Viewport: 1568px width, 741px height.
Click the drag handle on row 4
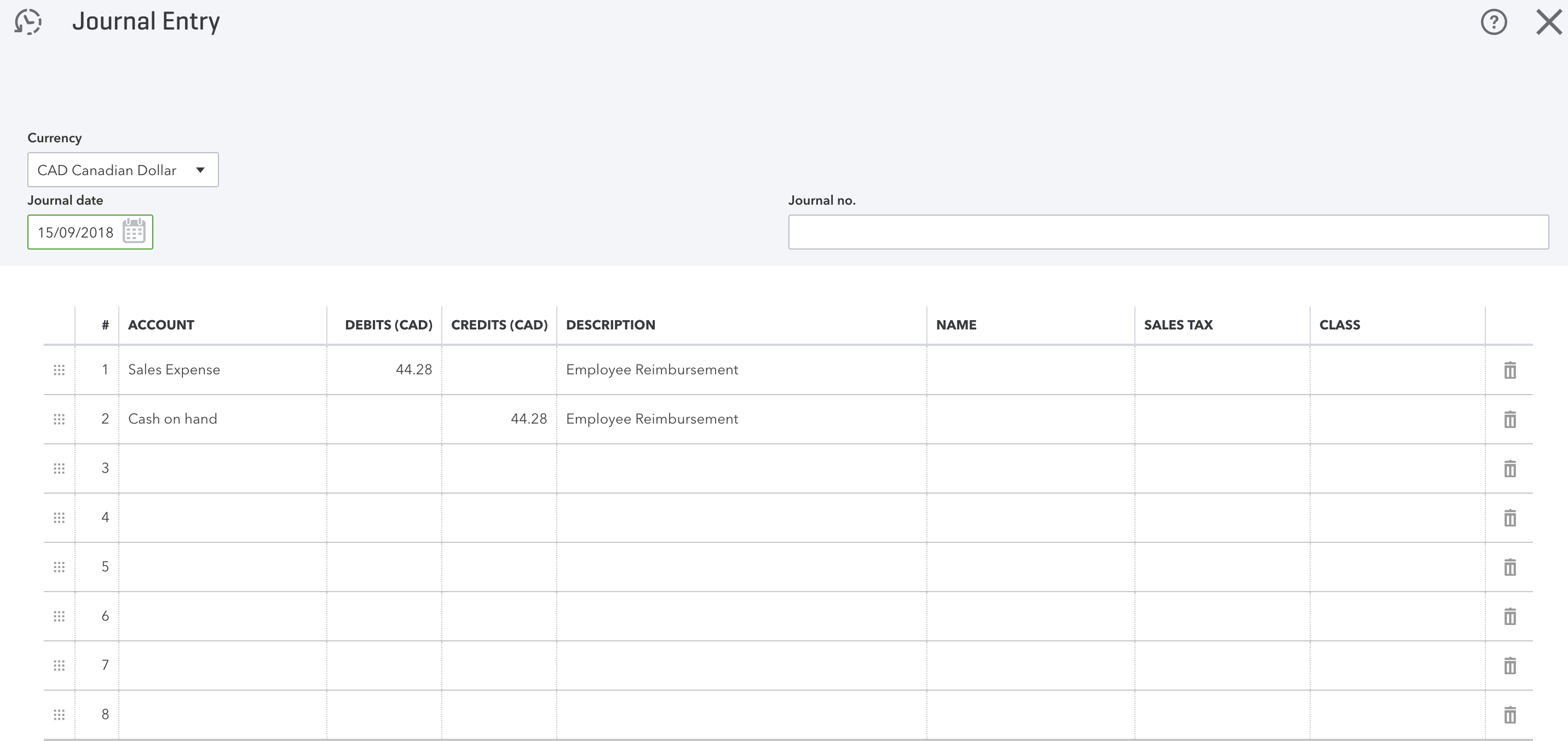59,518
